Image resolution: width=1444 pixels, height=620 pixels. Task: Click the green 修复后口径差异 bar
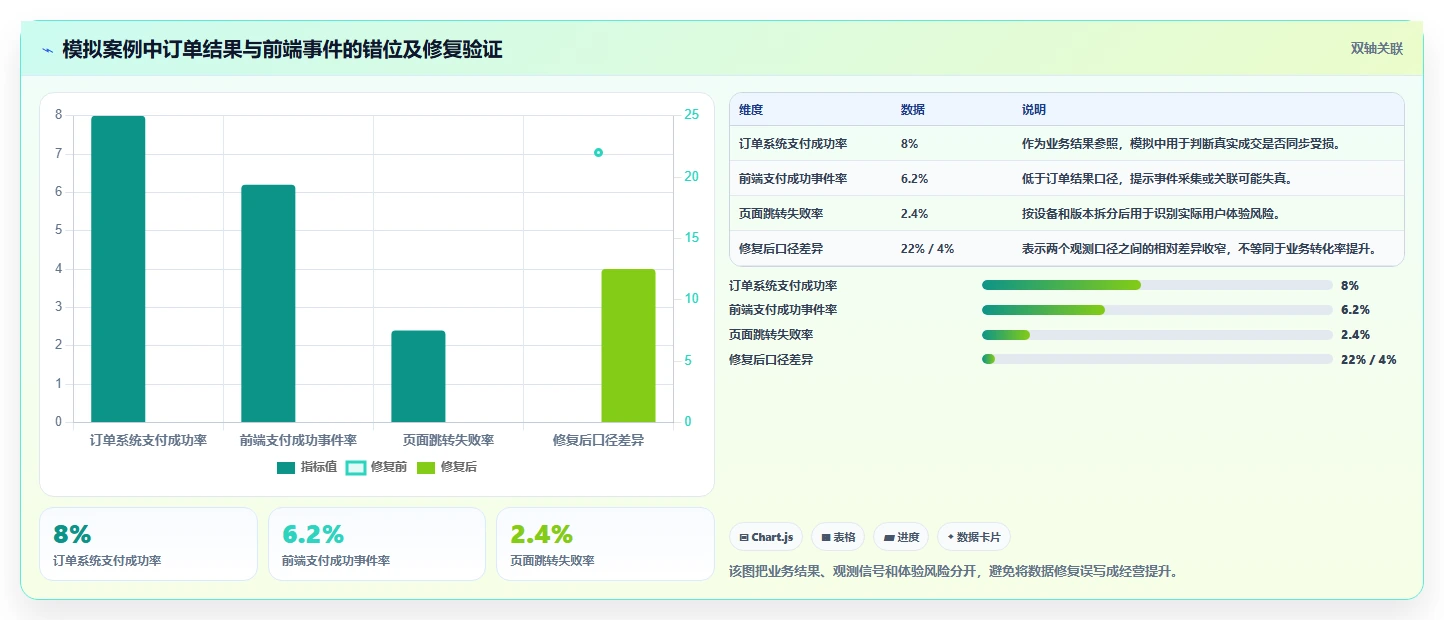pyautogui.click(x=628, y=346)
